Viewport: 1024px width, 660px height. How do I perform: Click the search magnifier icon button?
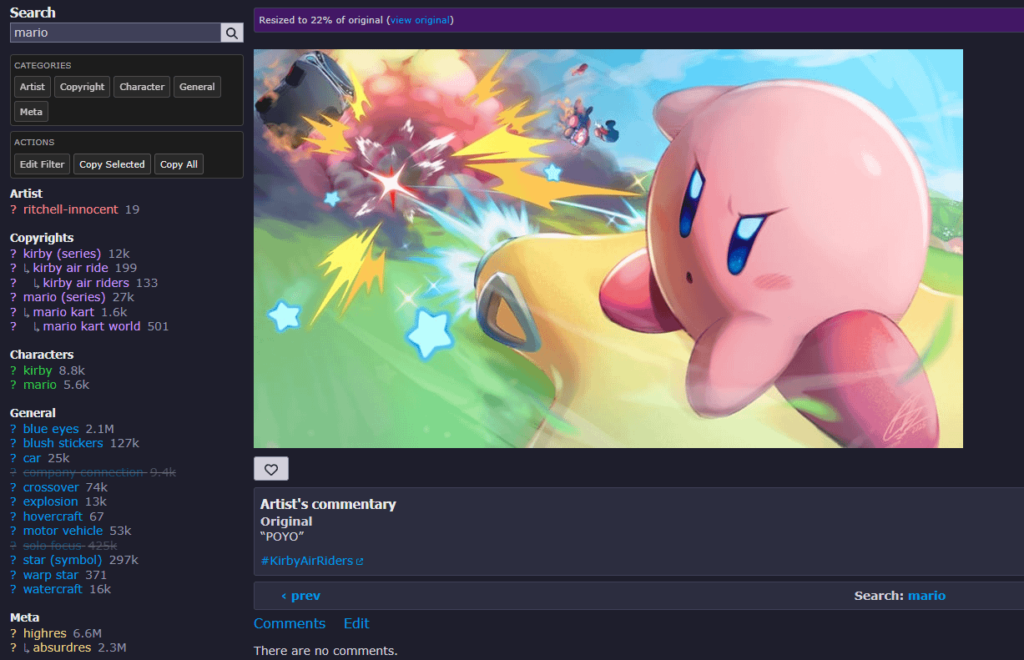click(x=232, y=33)
